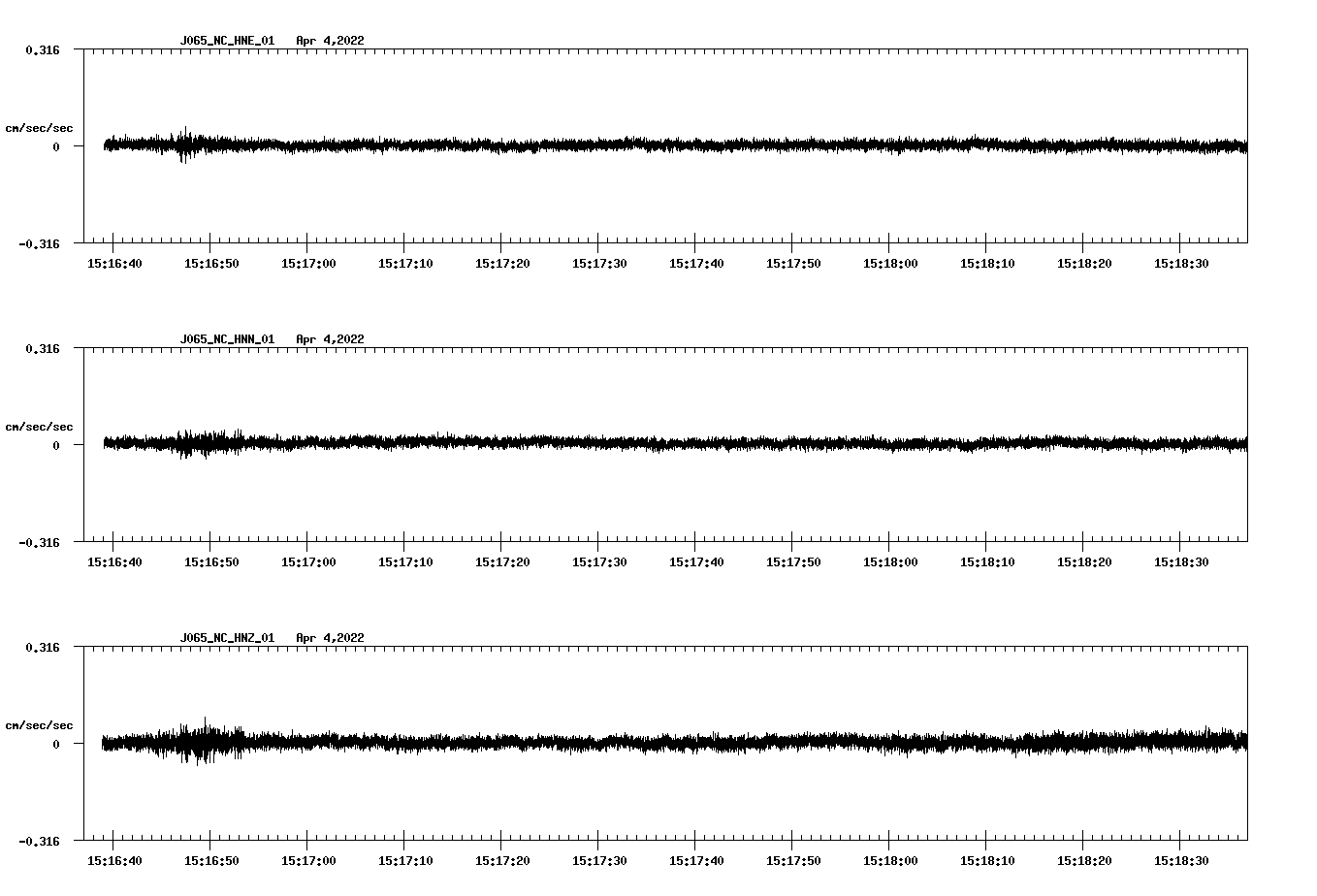1317x896 pixels.
Task: Click the cm/sec/sec unit label on HNE plot
Action: (x=40, y=128)
